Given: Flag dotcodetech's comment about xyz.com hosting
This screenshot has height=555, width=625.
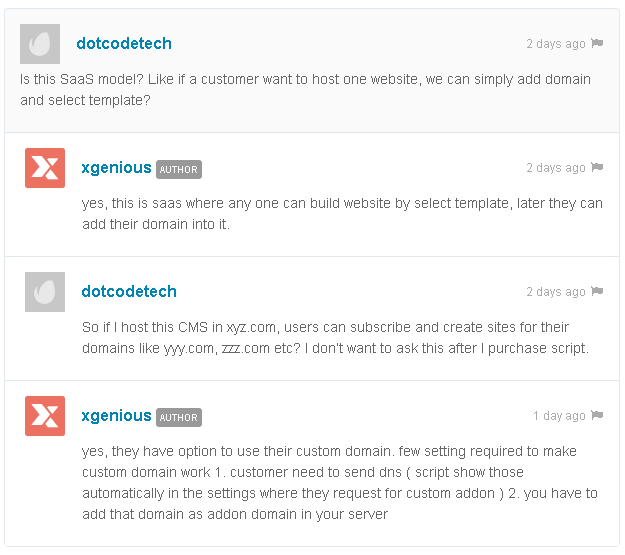Looking at the screenshot, I should (597, 291).
